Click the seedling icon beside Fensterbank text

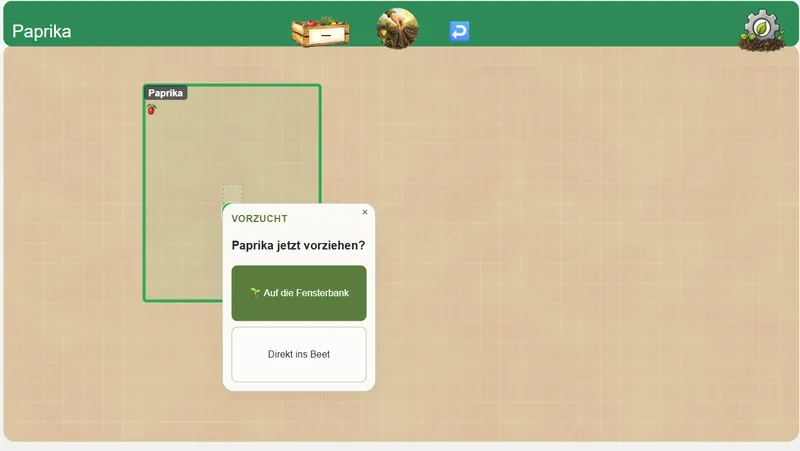click(255, 292)
